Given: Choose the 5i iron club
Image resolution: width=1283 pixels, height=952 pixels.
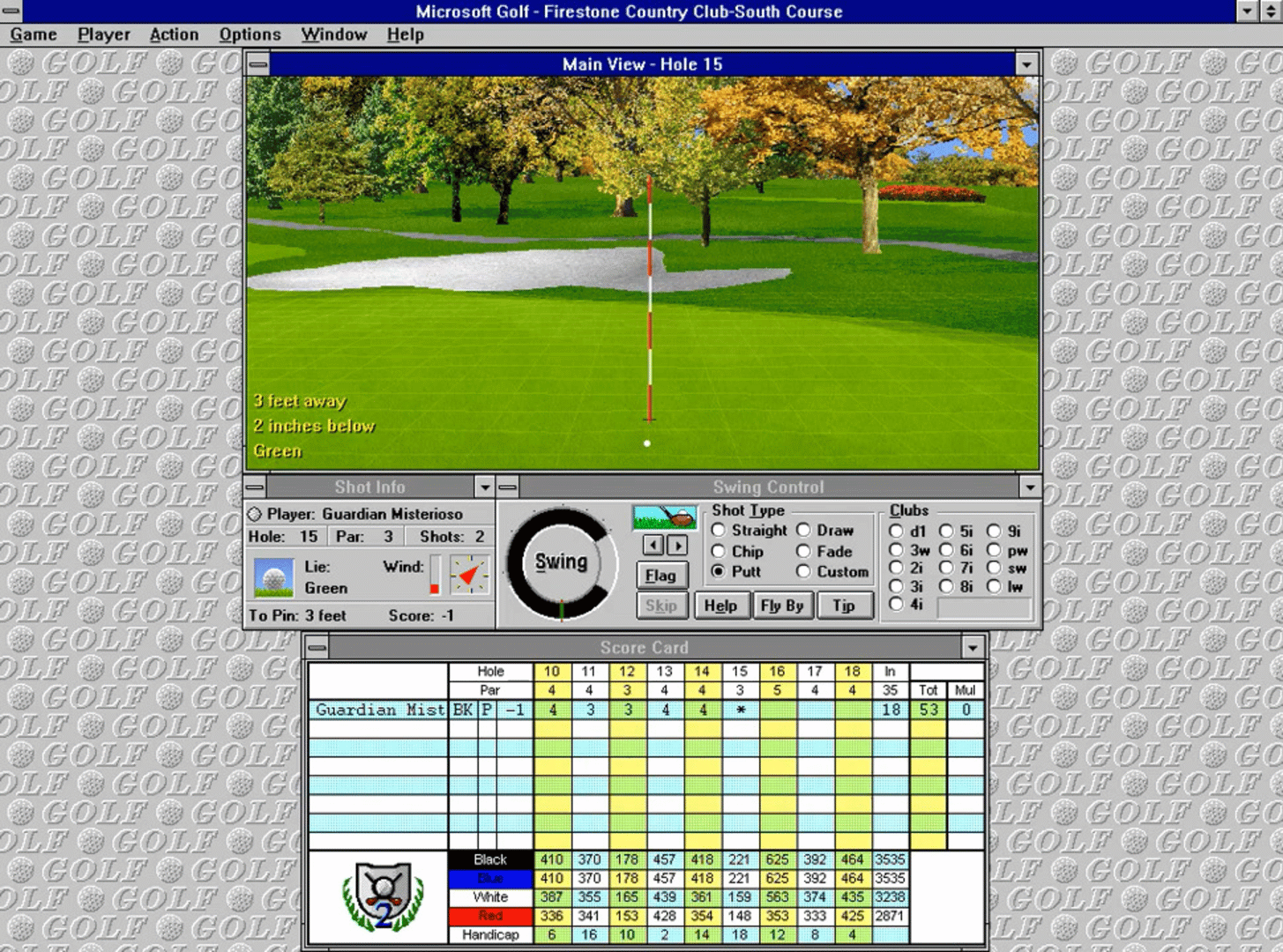Looking at the screenshot, I should point(957,532).
